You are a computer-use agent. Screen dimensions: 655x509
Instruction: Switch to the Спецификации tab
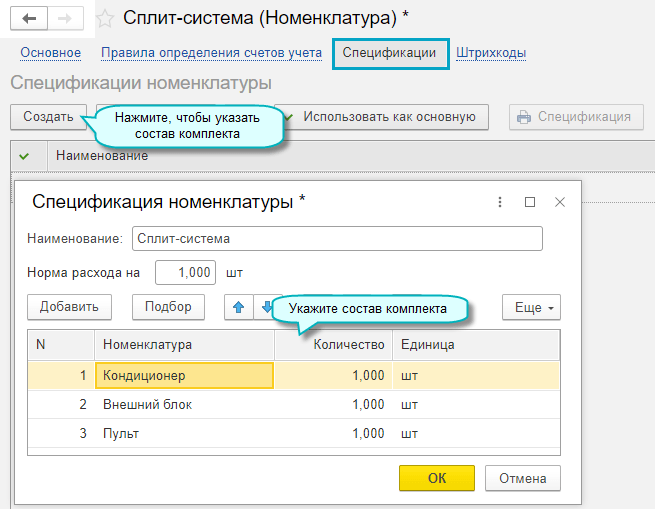(389, 53)
